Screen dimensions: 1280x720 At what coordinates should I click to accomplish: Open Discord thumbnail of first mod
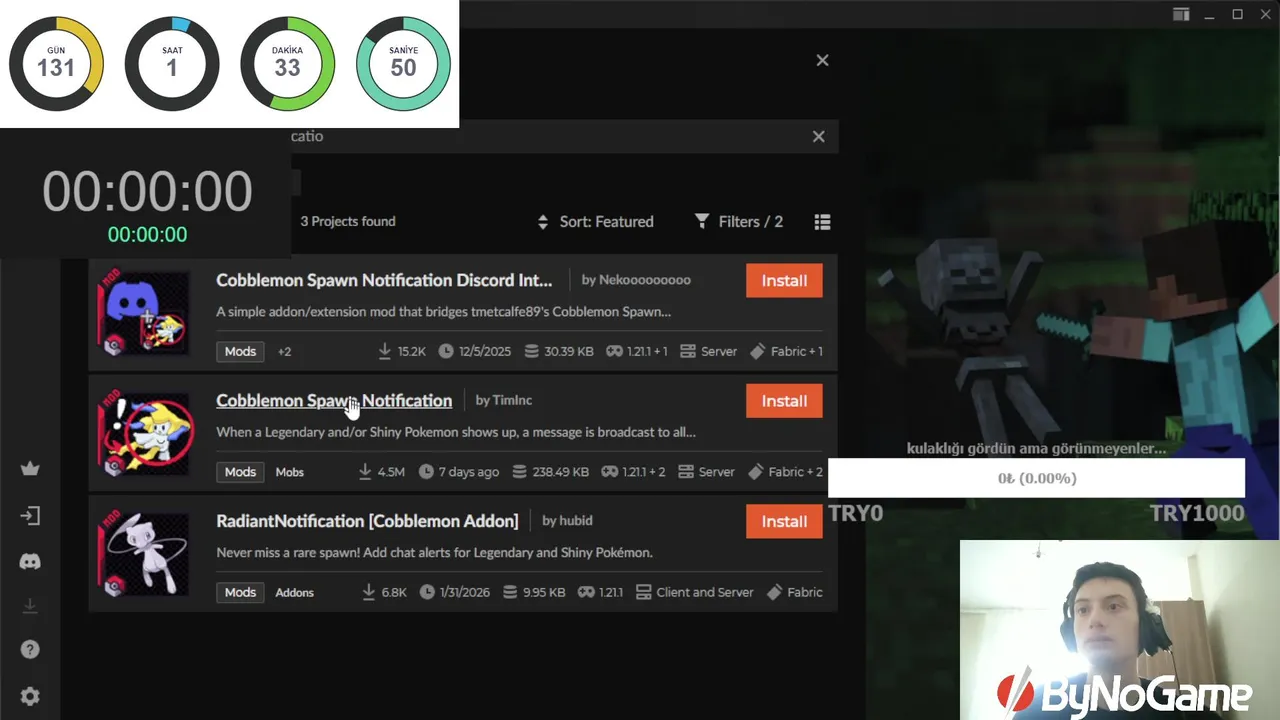(144, 313)
